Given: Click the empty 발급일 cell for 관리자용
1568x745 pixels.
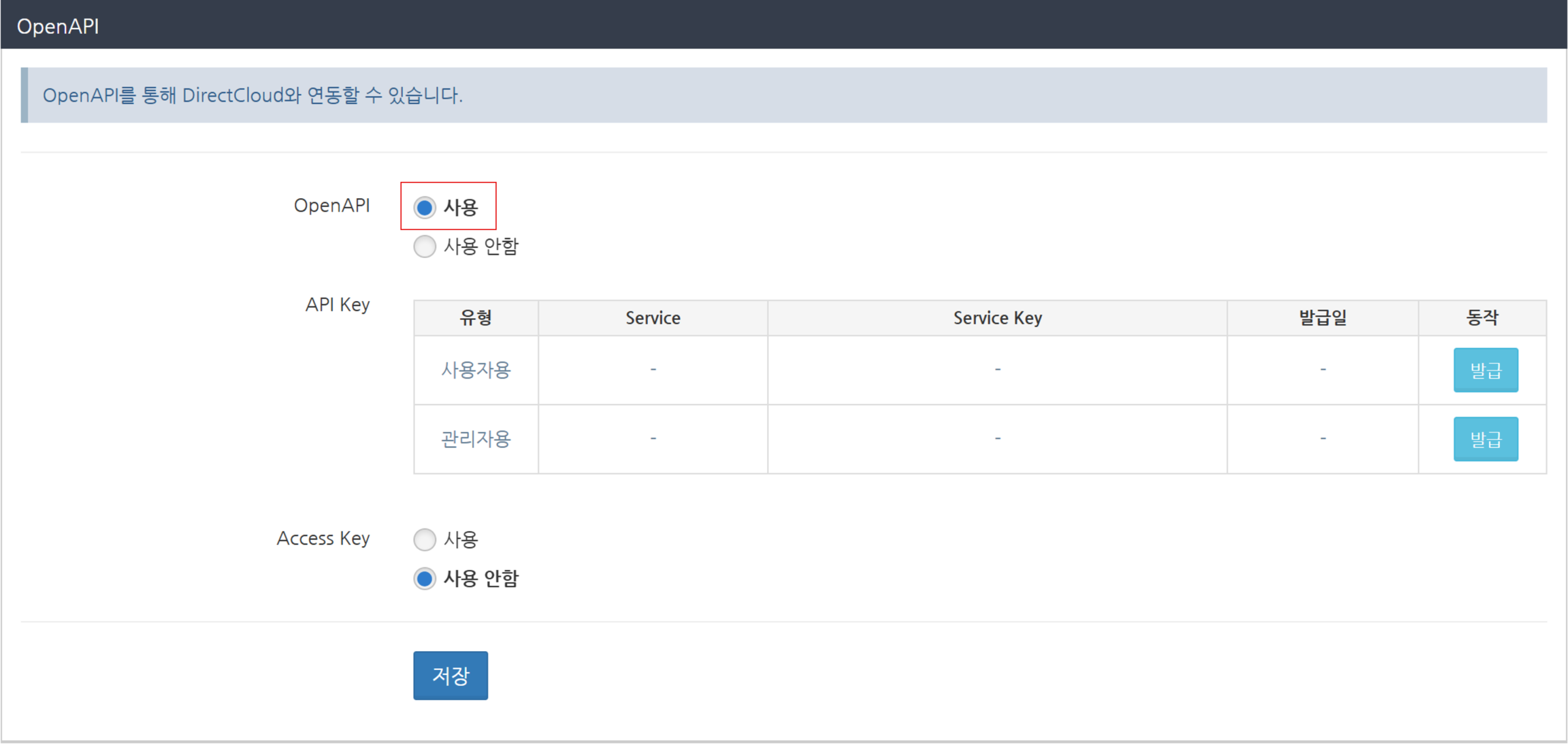Looking at the screenshot, I should [1322, 439].
